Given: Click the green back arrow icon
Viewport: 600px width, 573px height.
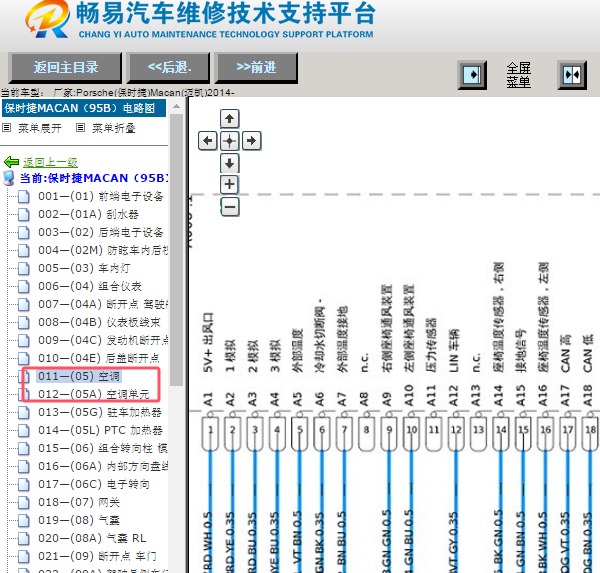Looking at the screenshot, I should [x=11, y=162].
